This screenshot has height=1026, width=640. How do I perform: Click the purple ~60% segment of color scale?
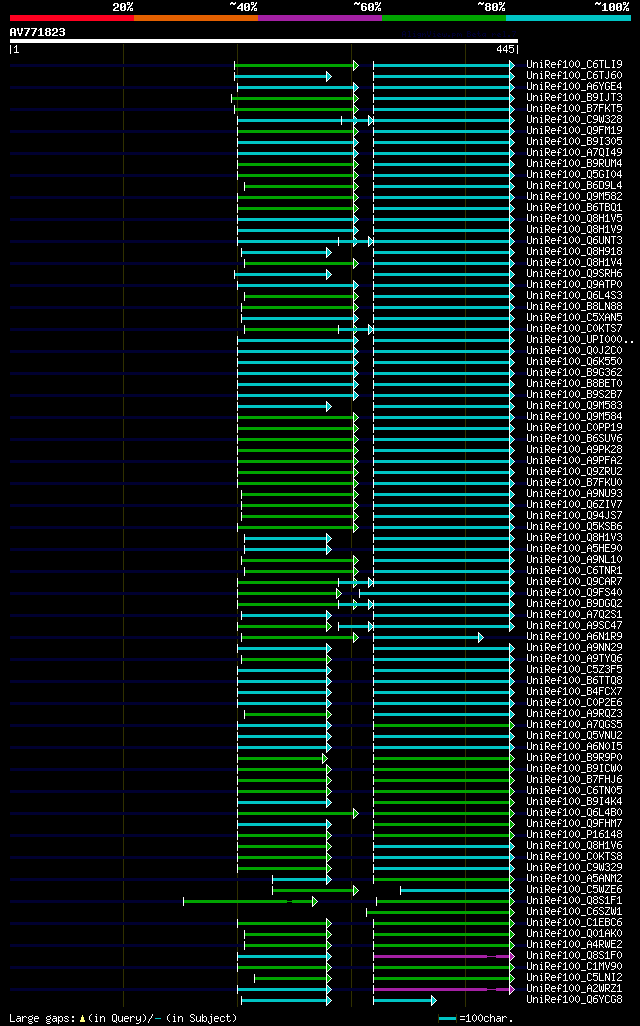320,18
